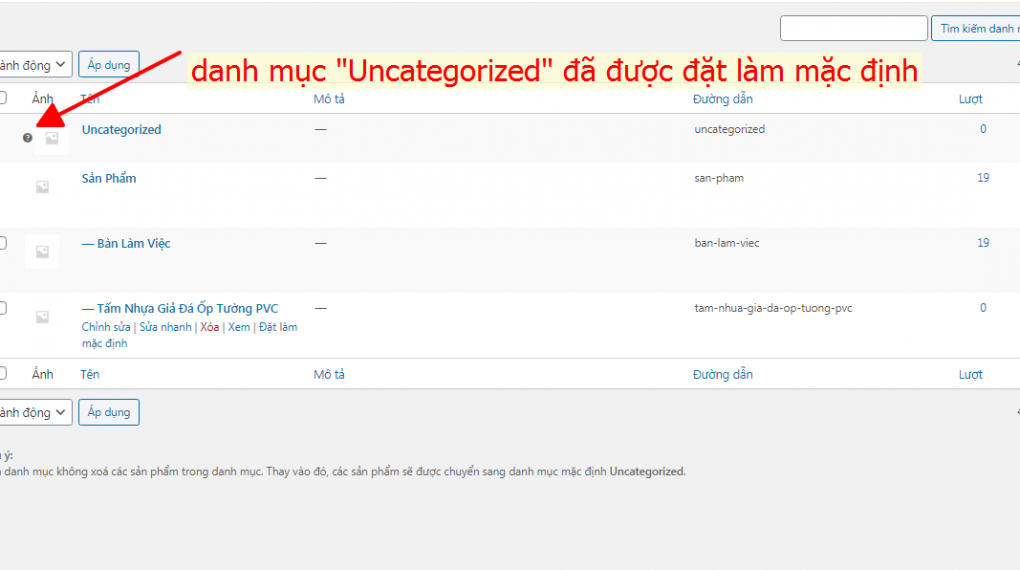Open the top bulk actions dropdown
1020x570 pixels.
tap(35, 65)
